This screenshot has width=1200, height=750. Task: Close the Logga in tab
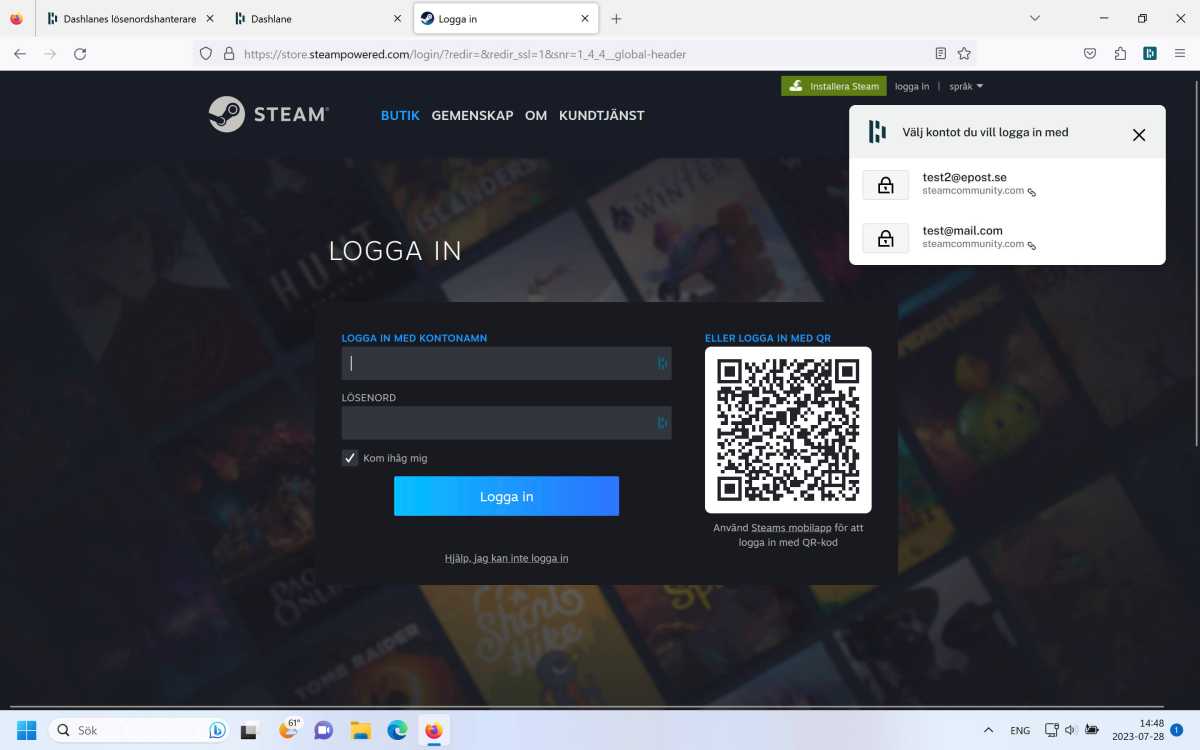(585, 18)
